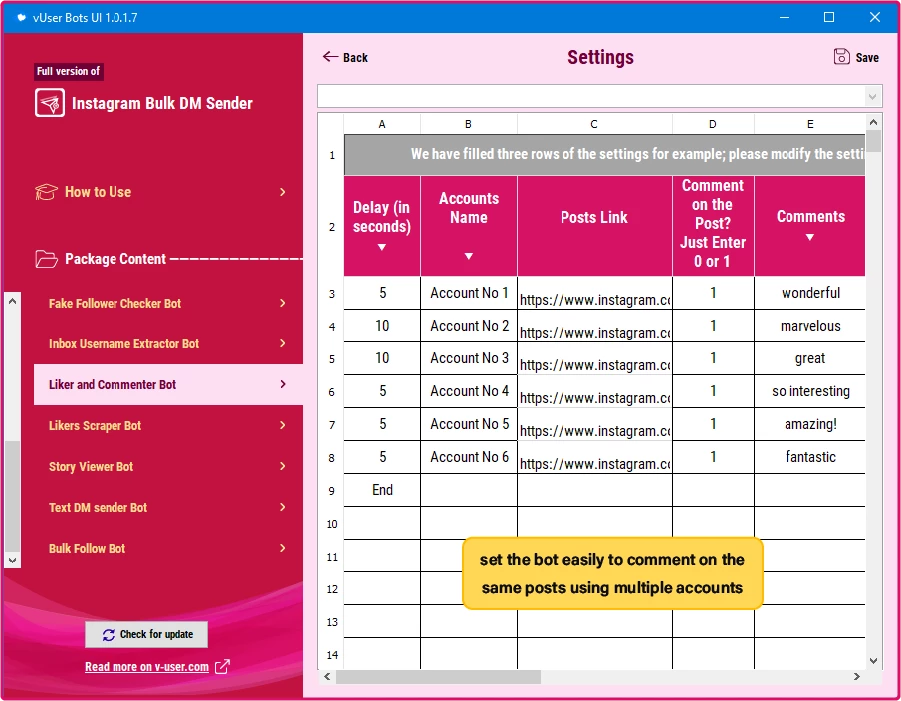Viewport: 901px width, 701px height.
Task: Open Bulk Follow Bot
Action: (x=168, y=548)
